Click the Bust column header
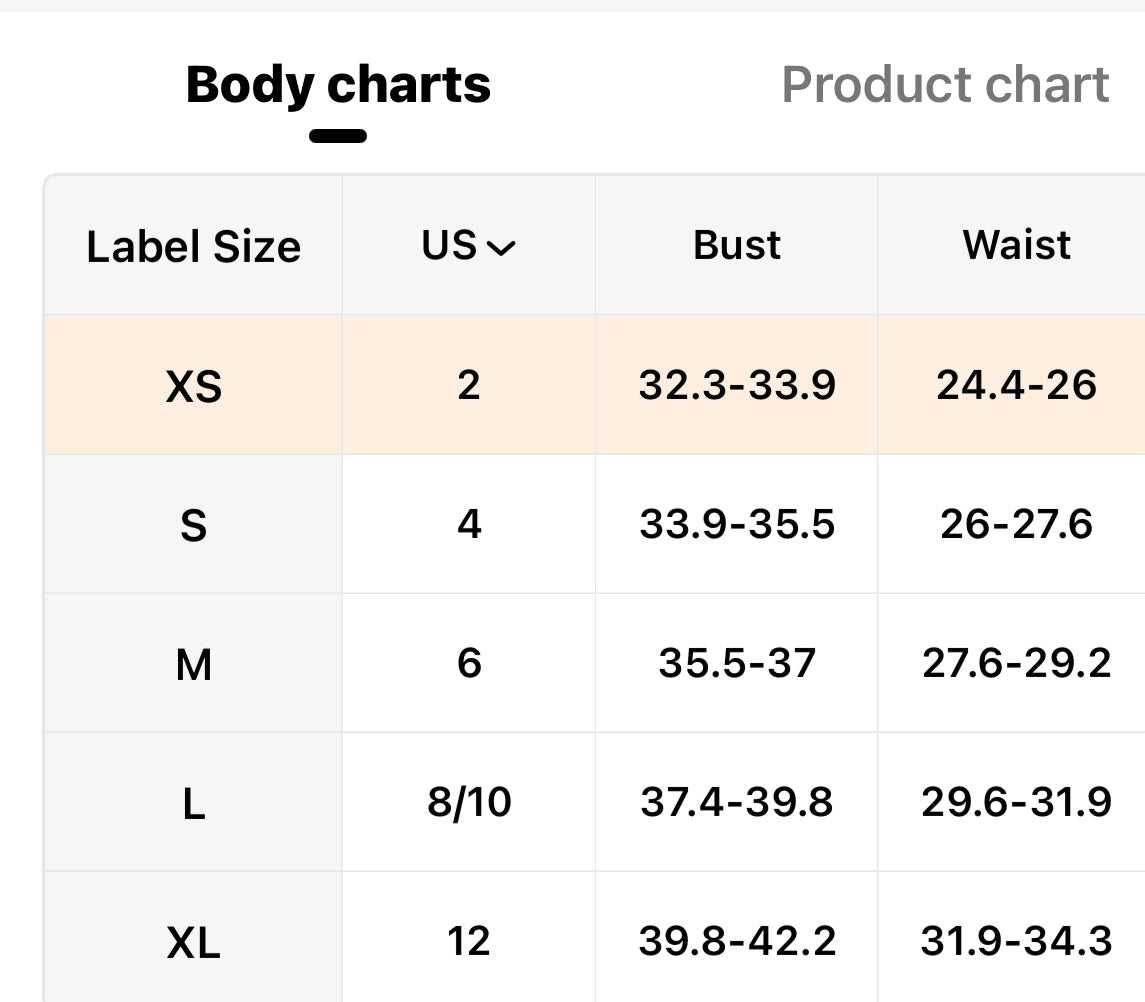 [737, 245]
